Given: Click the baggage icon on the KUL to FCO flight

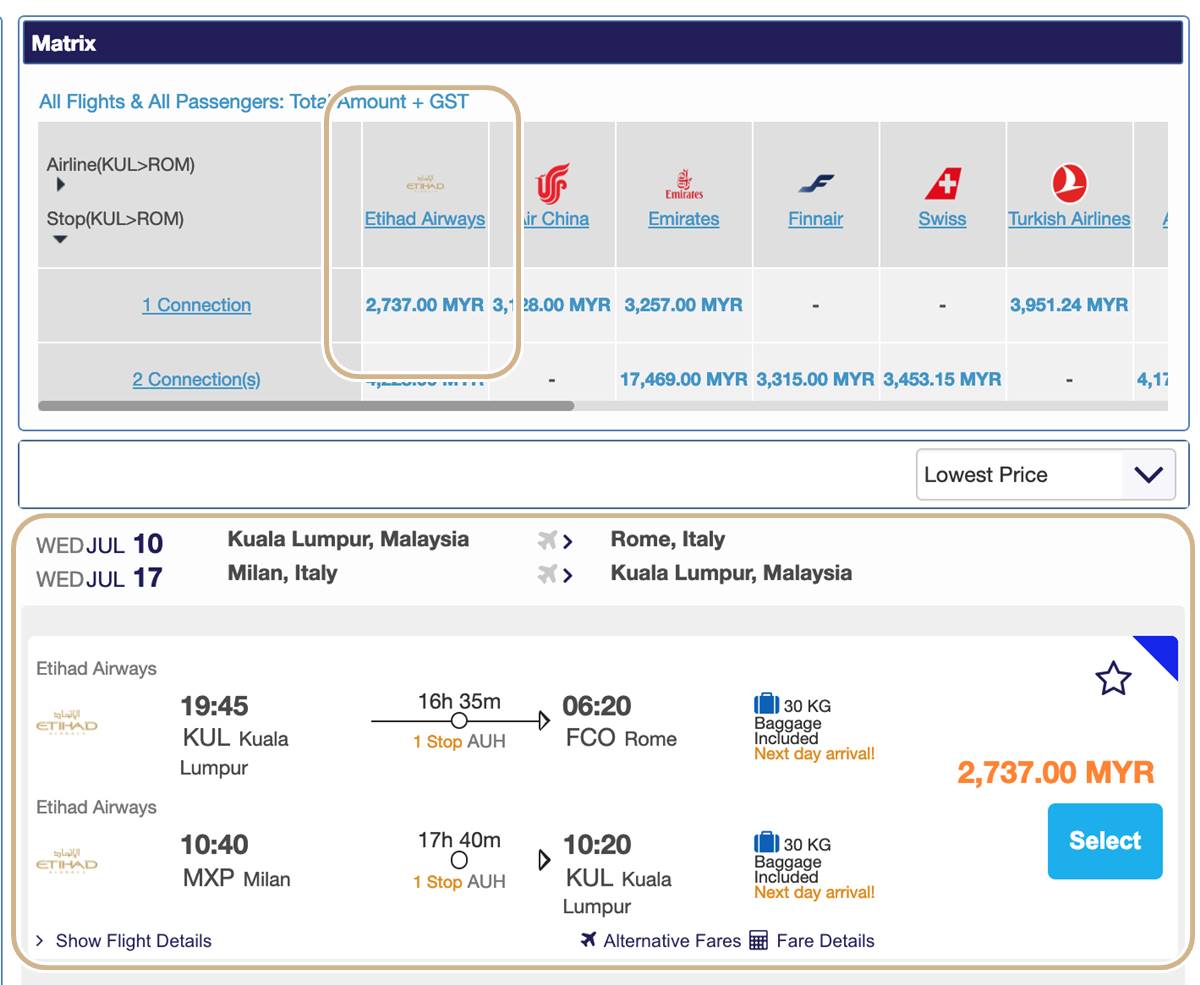Looking at the screenshot, I should coord(766,704).
